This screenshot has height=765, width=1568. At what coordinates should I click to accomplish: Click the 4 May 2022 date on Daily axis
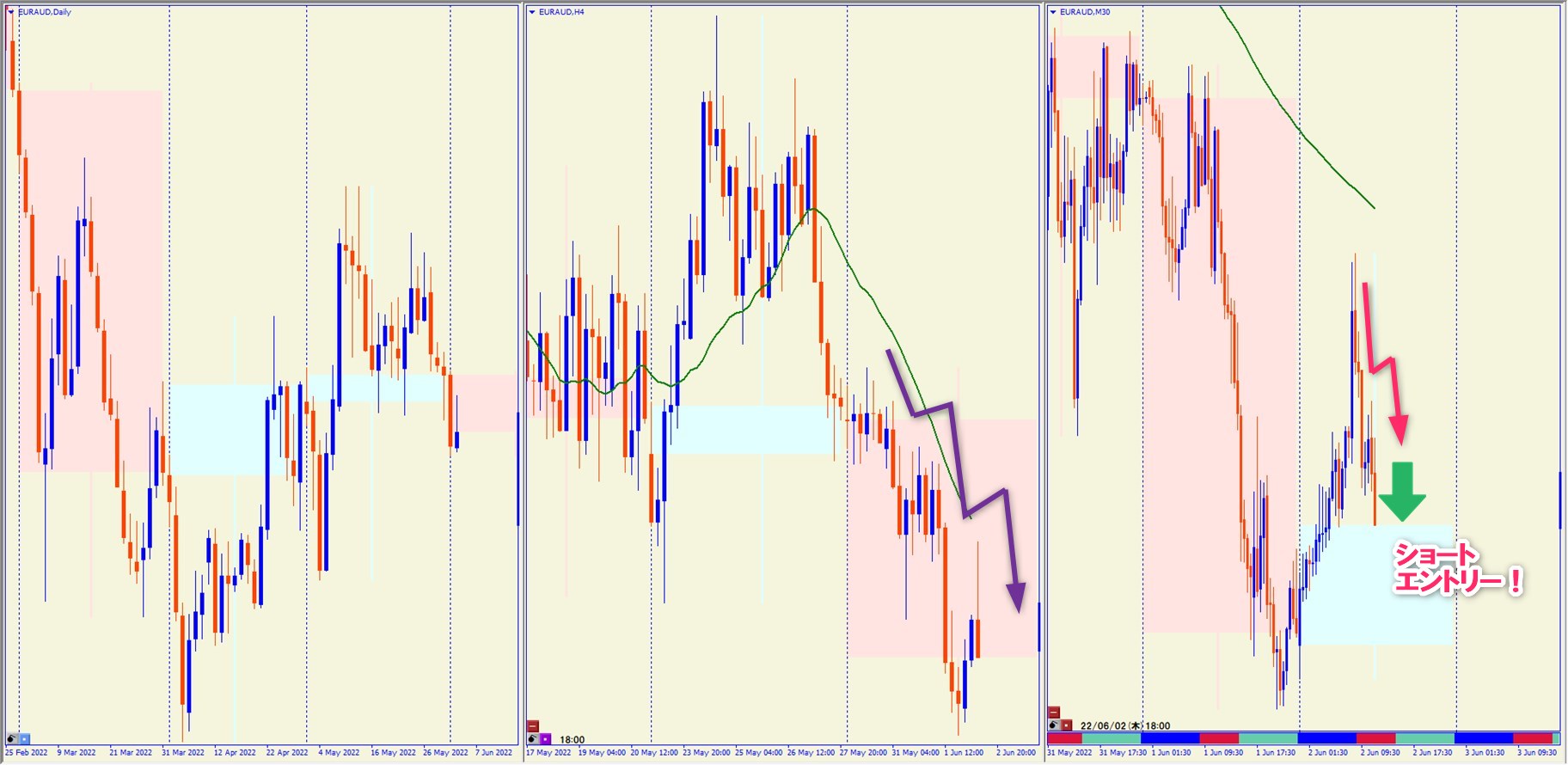(x=339, y=753)
